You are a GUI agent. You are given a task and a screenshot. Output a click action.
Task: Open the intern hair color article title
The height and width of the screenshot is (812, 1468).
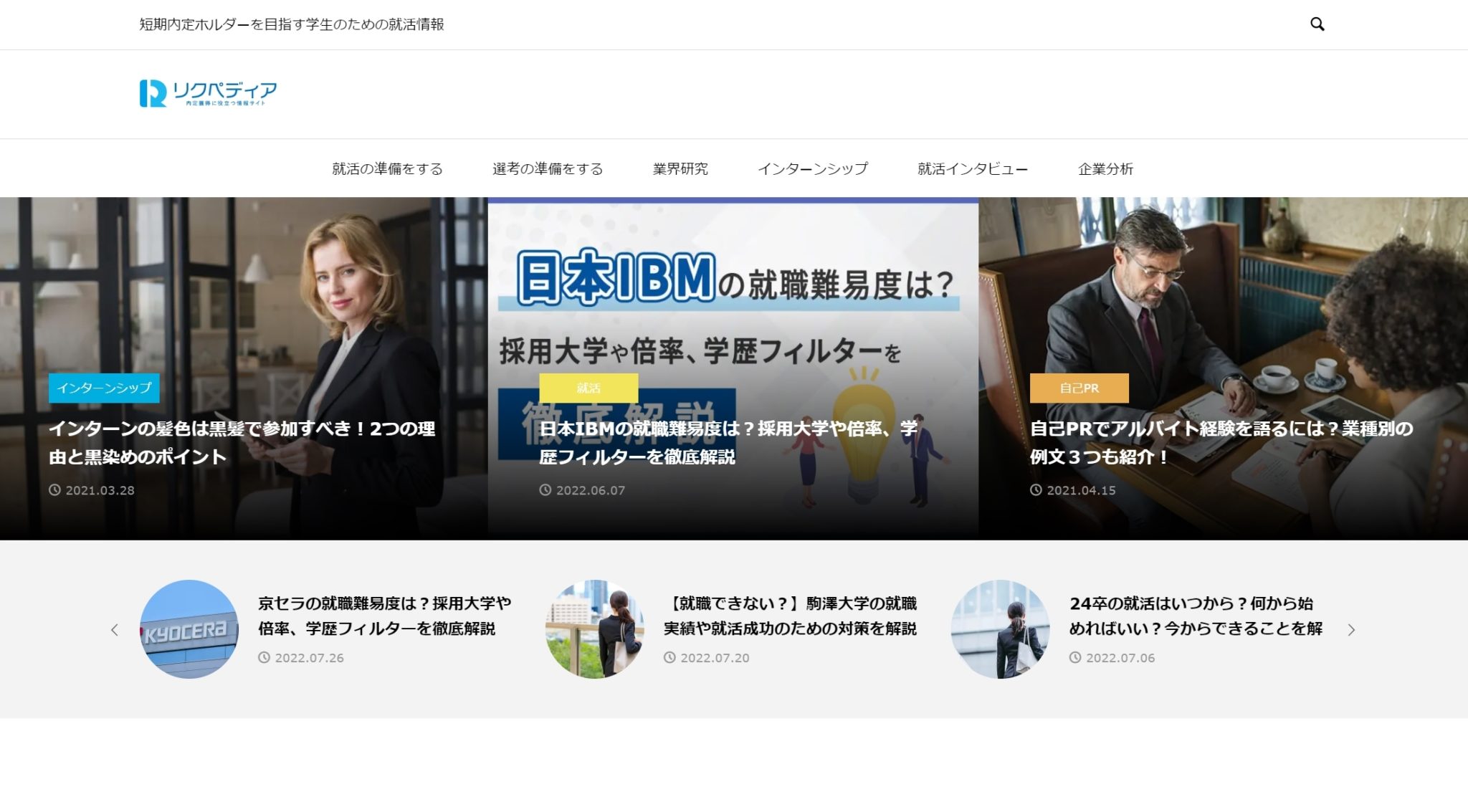click(242, 442)
